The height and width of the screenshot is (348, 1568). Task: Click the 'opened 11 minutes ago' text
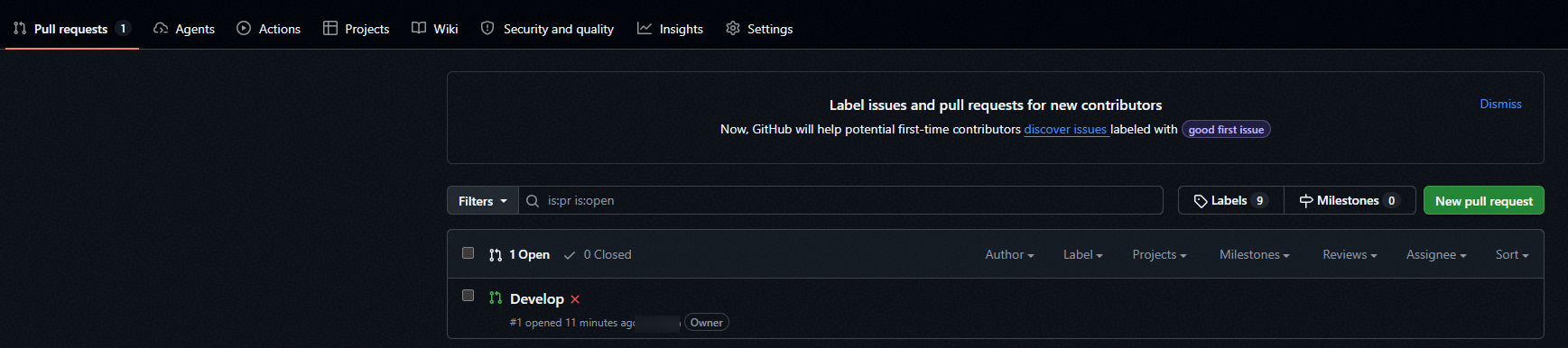[580, 323]
